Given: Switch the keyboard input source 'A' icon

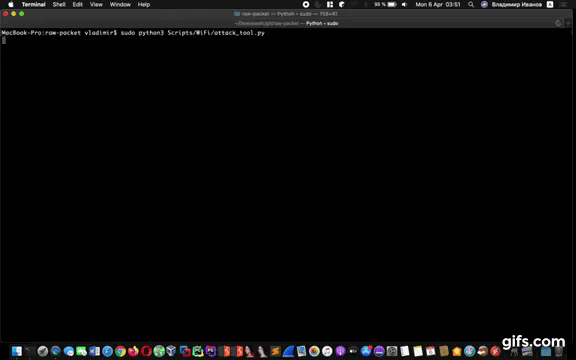Looking at the screenshot, I should 550,4.
